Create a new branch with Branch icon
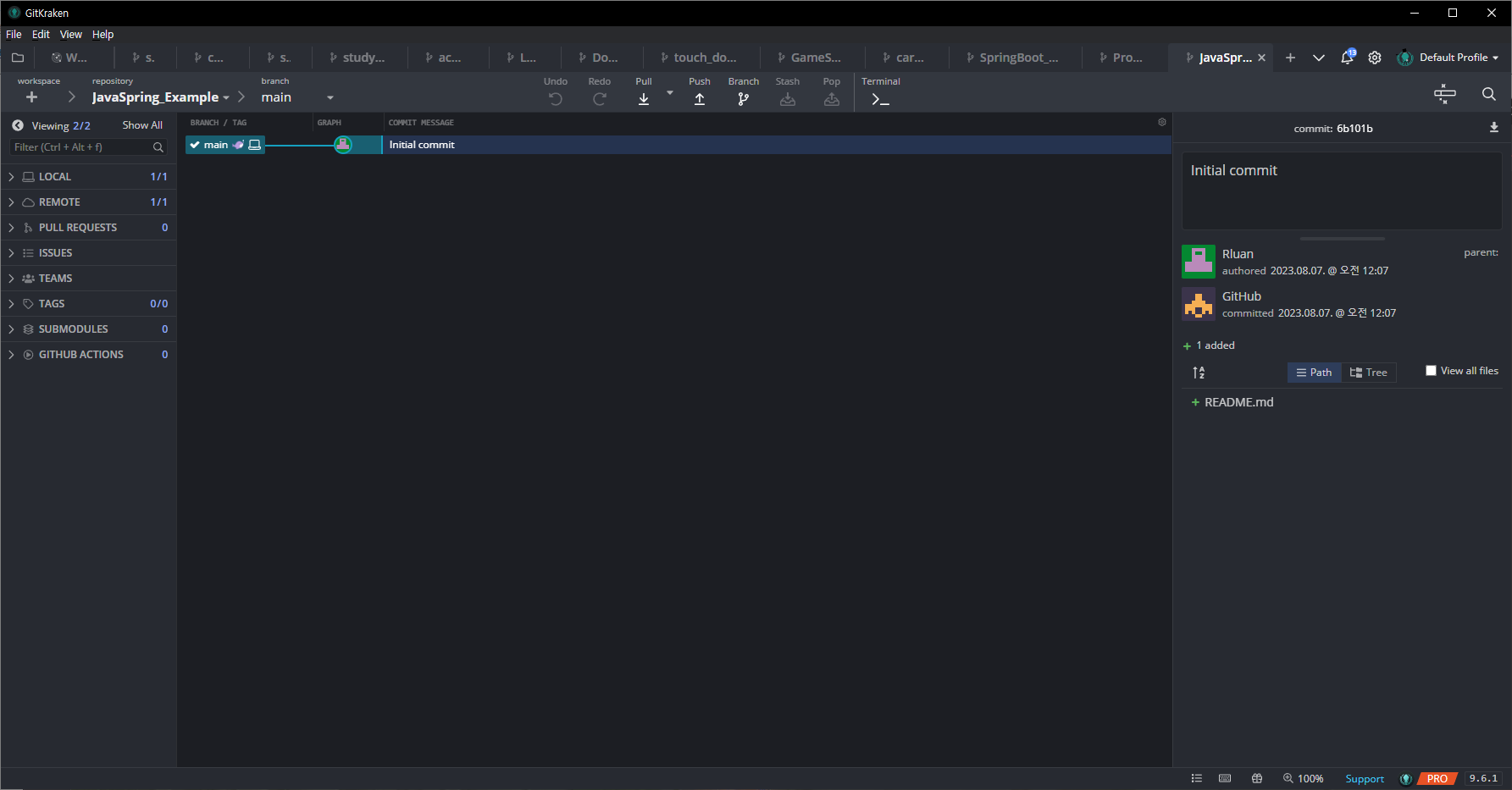Viewport: 1512px width, 790px height. pos(744,99)
